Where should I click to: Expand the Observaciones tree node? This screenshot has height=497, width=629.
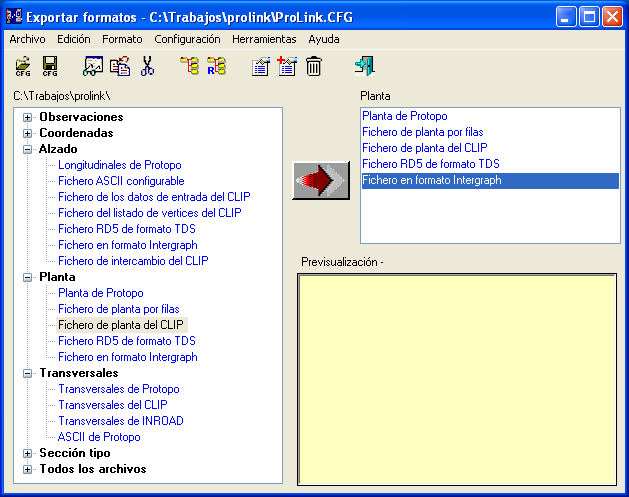[28, 117]
